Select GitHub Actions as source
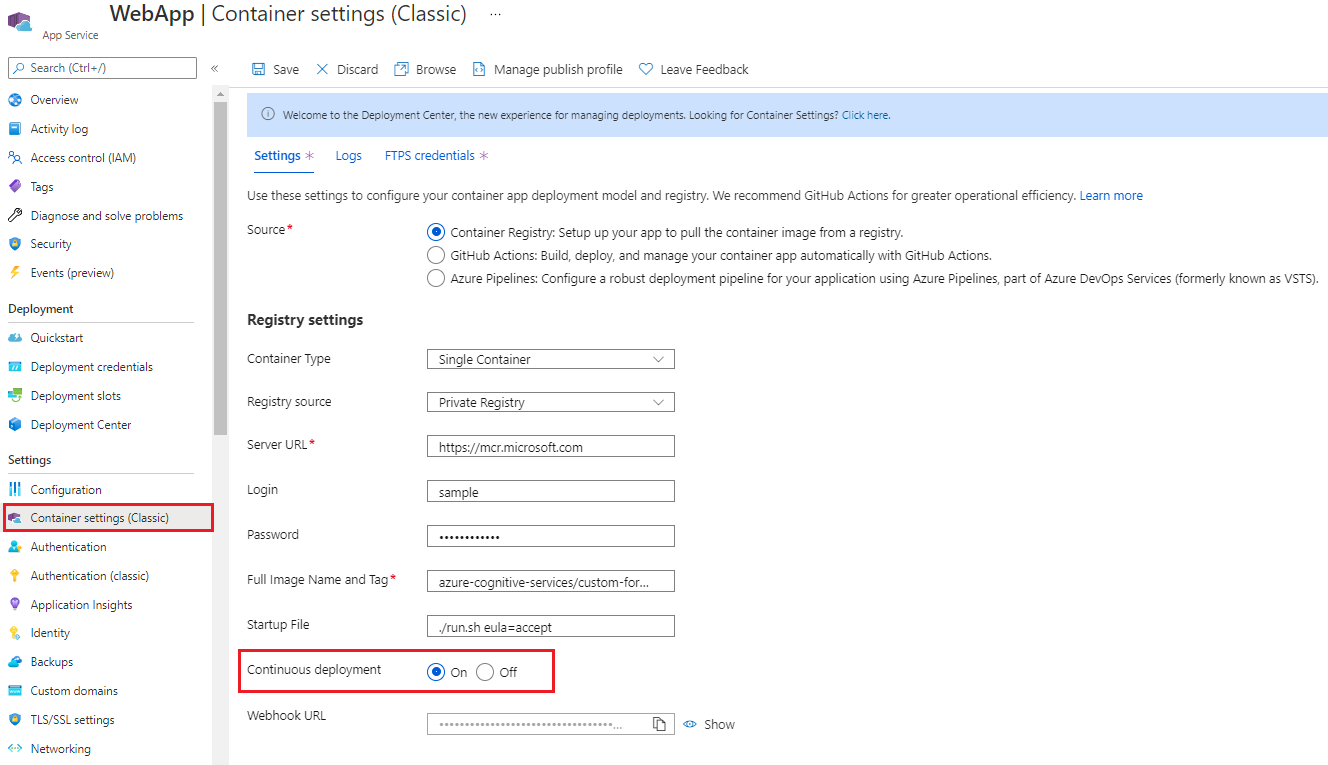1328x765 pixels. pyautogui.click(x=436, y=255)
